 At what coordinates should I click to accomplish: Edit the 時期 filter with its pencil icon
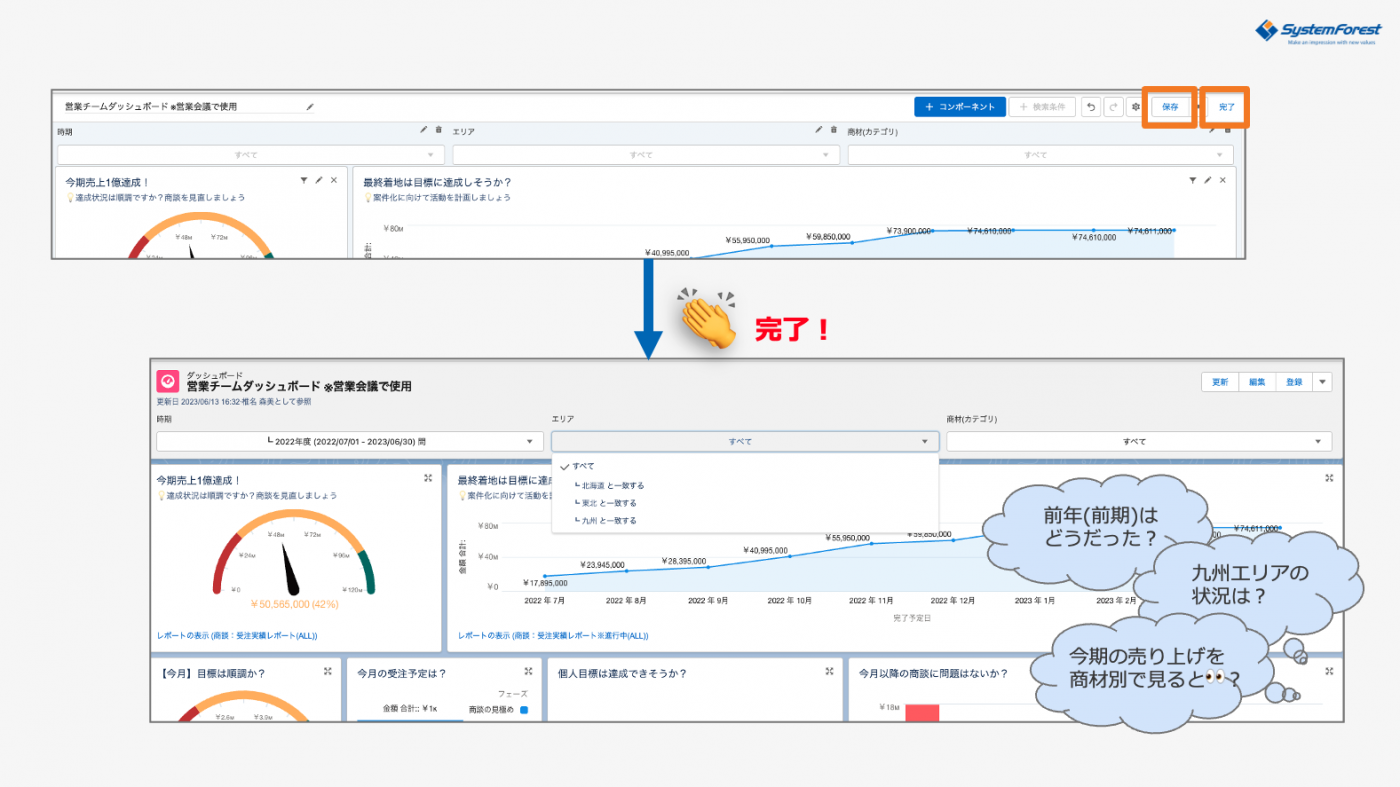click(424, 130)
